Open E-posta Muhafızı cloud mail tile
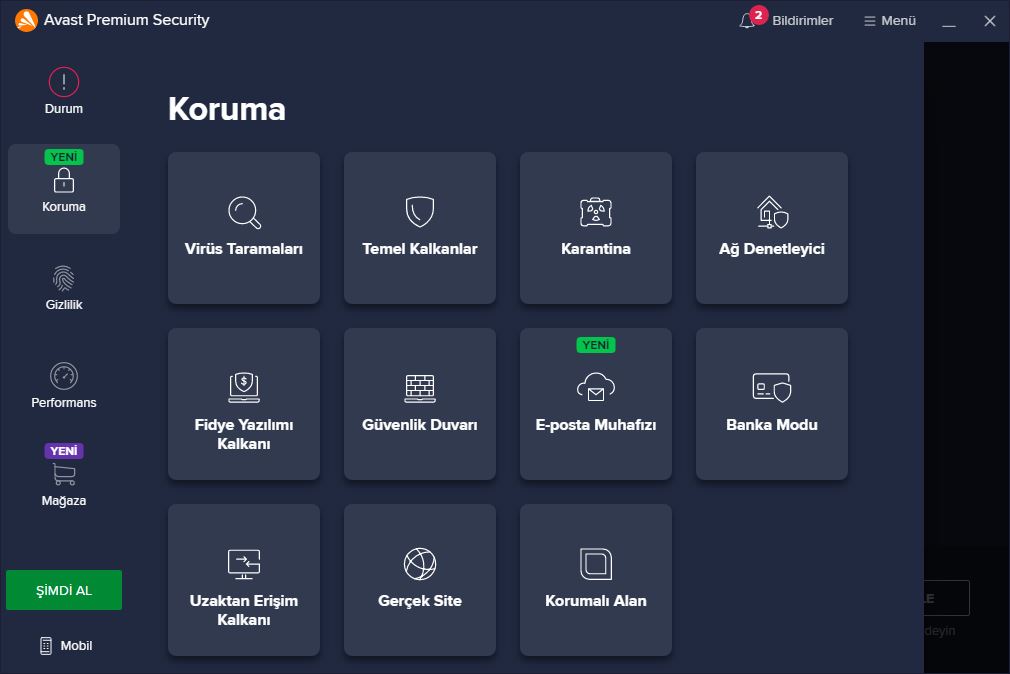 coord(596,404)
